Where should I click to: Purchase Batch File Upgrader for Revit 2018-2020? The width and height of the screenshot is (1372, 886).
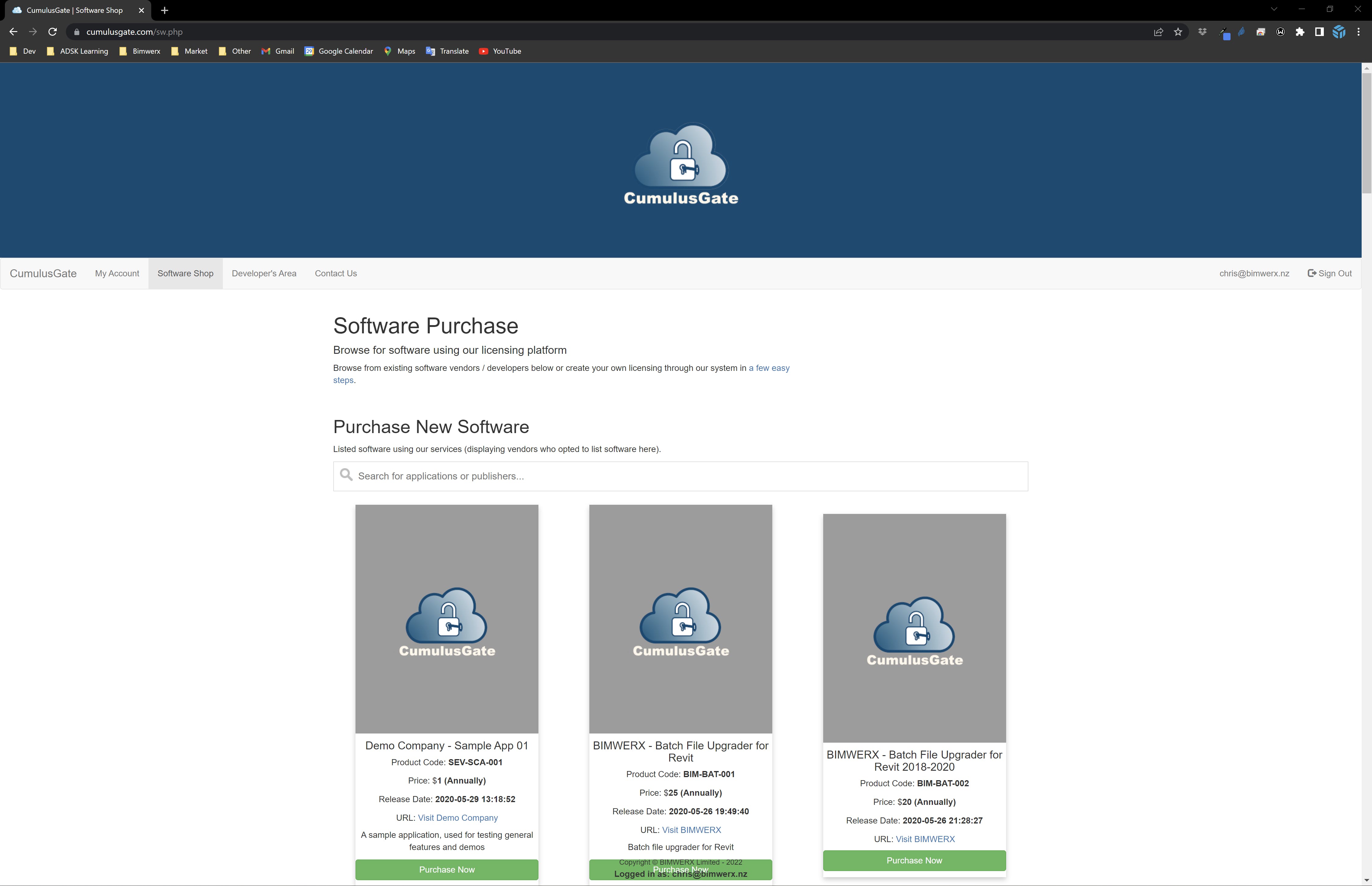(914, 861)
